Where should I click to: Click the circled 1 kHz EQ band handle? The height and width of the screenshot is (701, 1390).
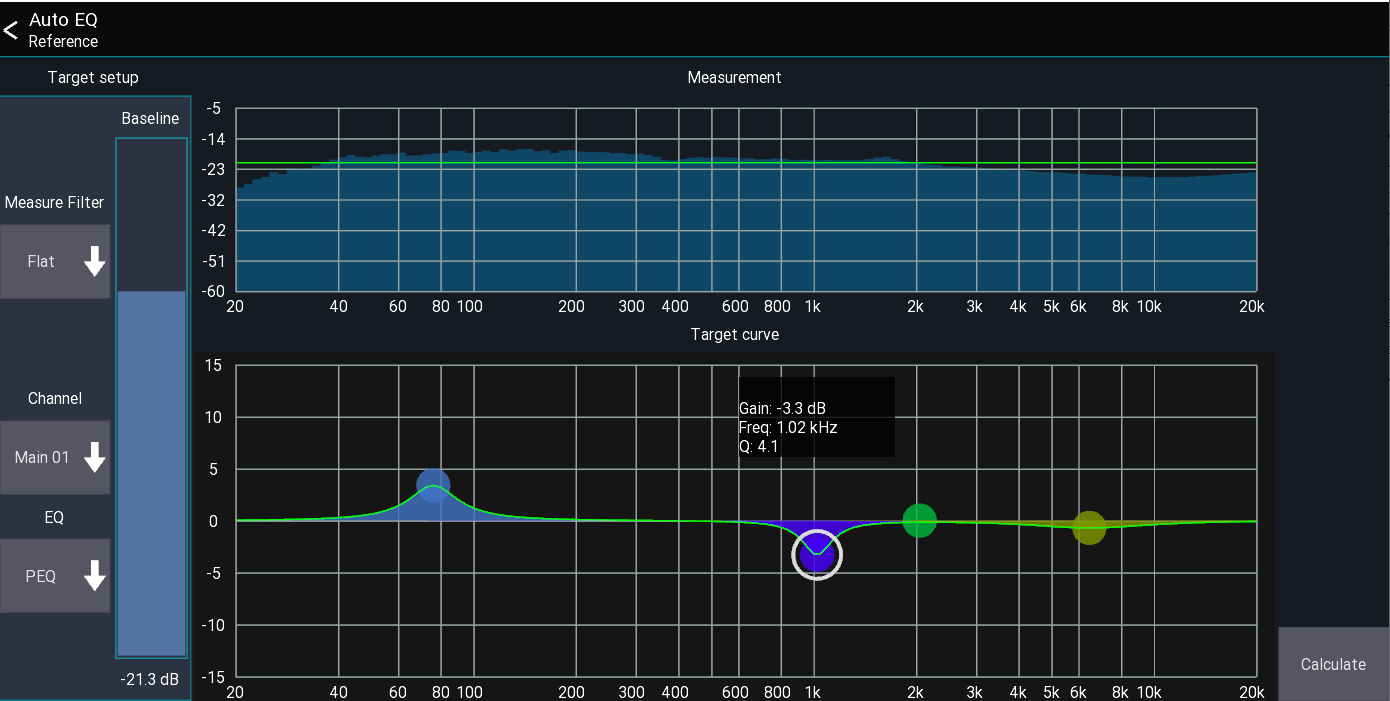(x=816, y=554)
